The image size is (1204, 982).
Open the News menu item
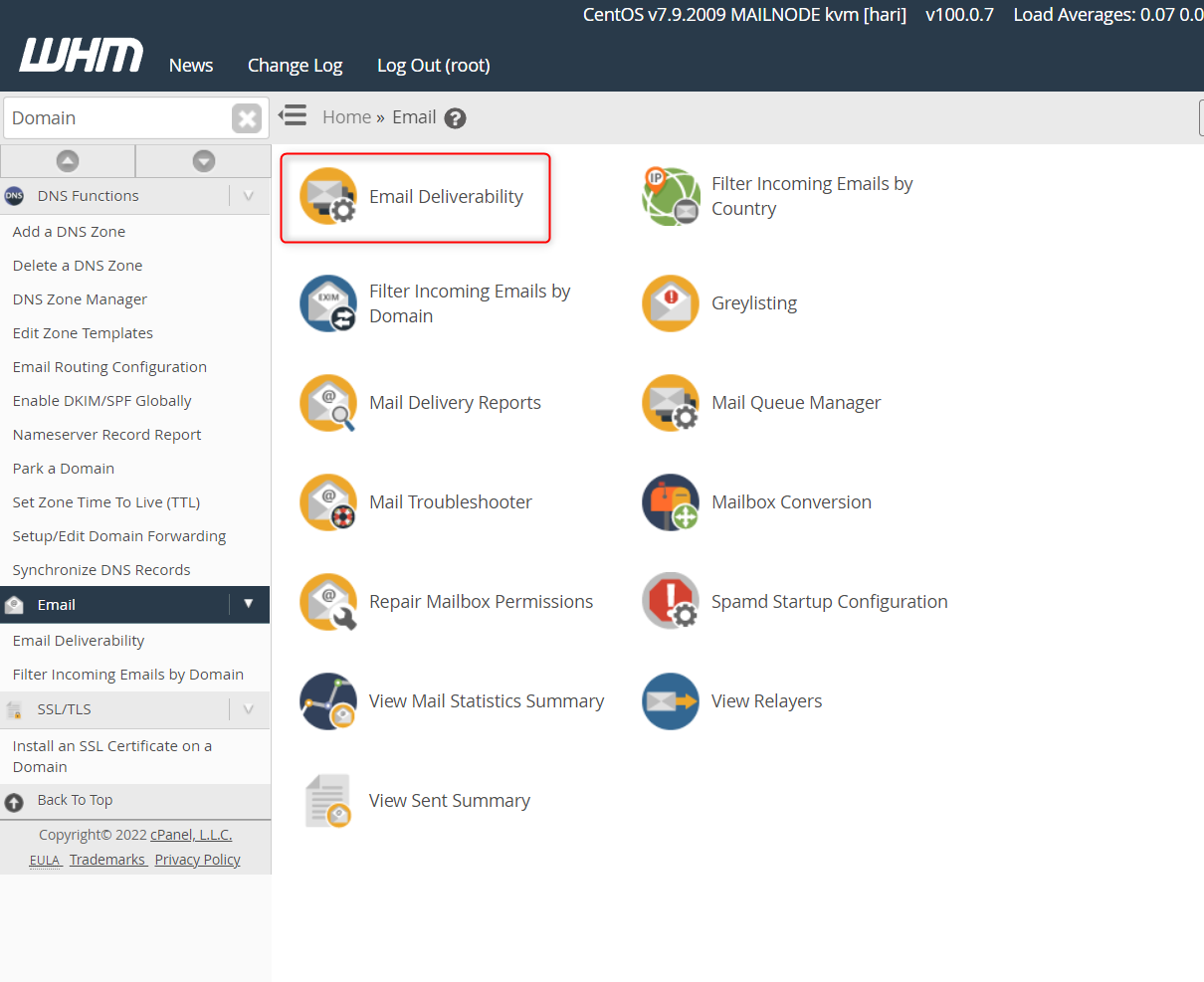coord(191,66)
